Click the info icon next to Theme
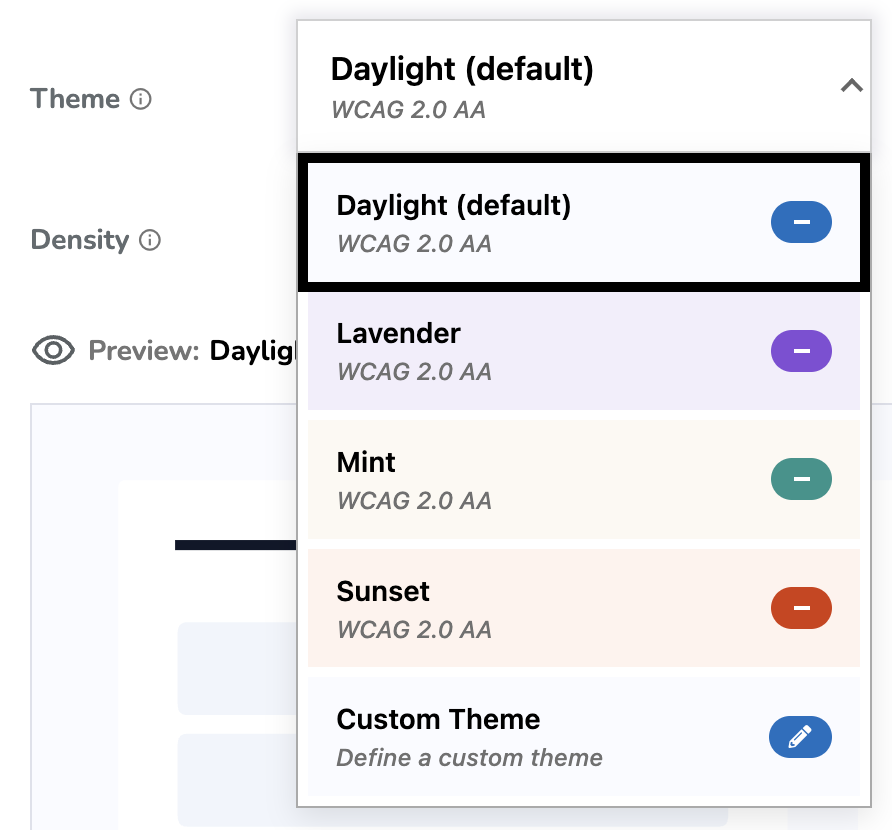The image size is (892, 830). (x=141, y=99)
